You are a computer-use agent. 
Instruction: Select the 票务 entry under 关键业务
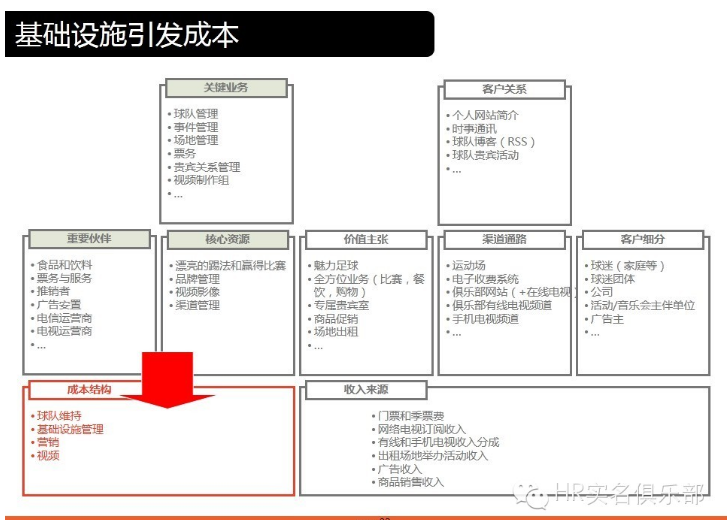pos(185,153)
